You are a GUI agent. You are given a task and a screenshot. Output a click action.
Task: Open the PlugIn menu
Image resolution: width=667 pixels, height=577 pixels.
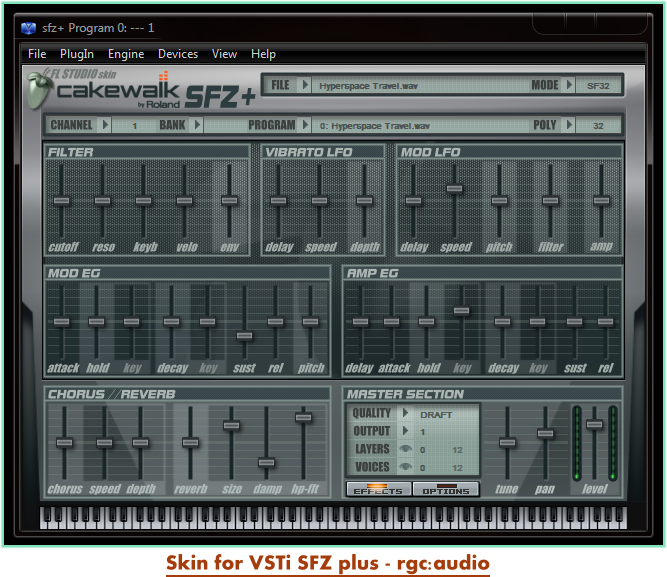pos(77,54)
